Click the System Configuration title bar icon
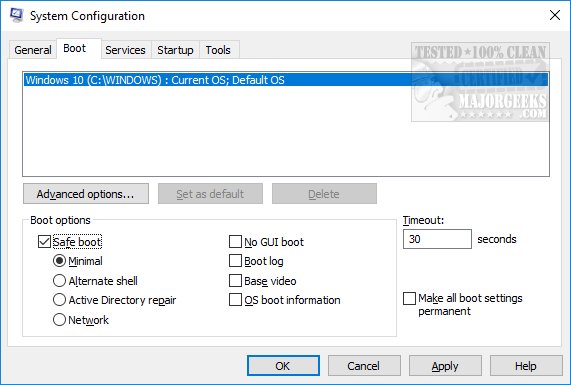The height and width of the screenshot is (385, 571). pos(16,15)
